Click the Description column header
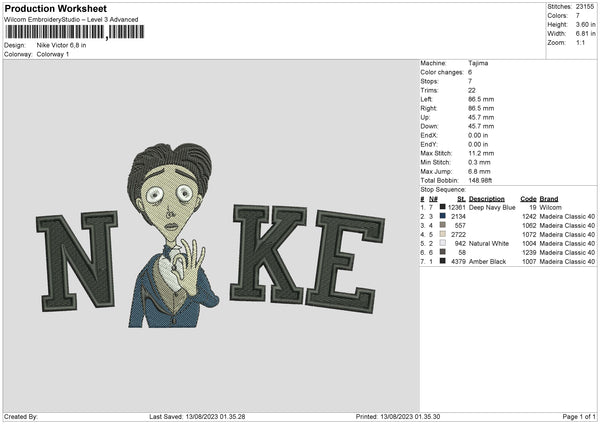 [486, 198]
